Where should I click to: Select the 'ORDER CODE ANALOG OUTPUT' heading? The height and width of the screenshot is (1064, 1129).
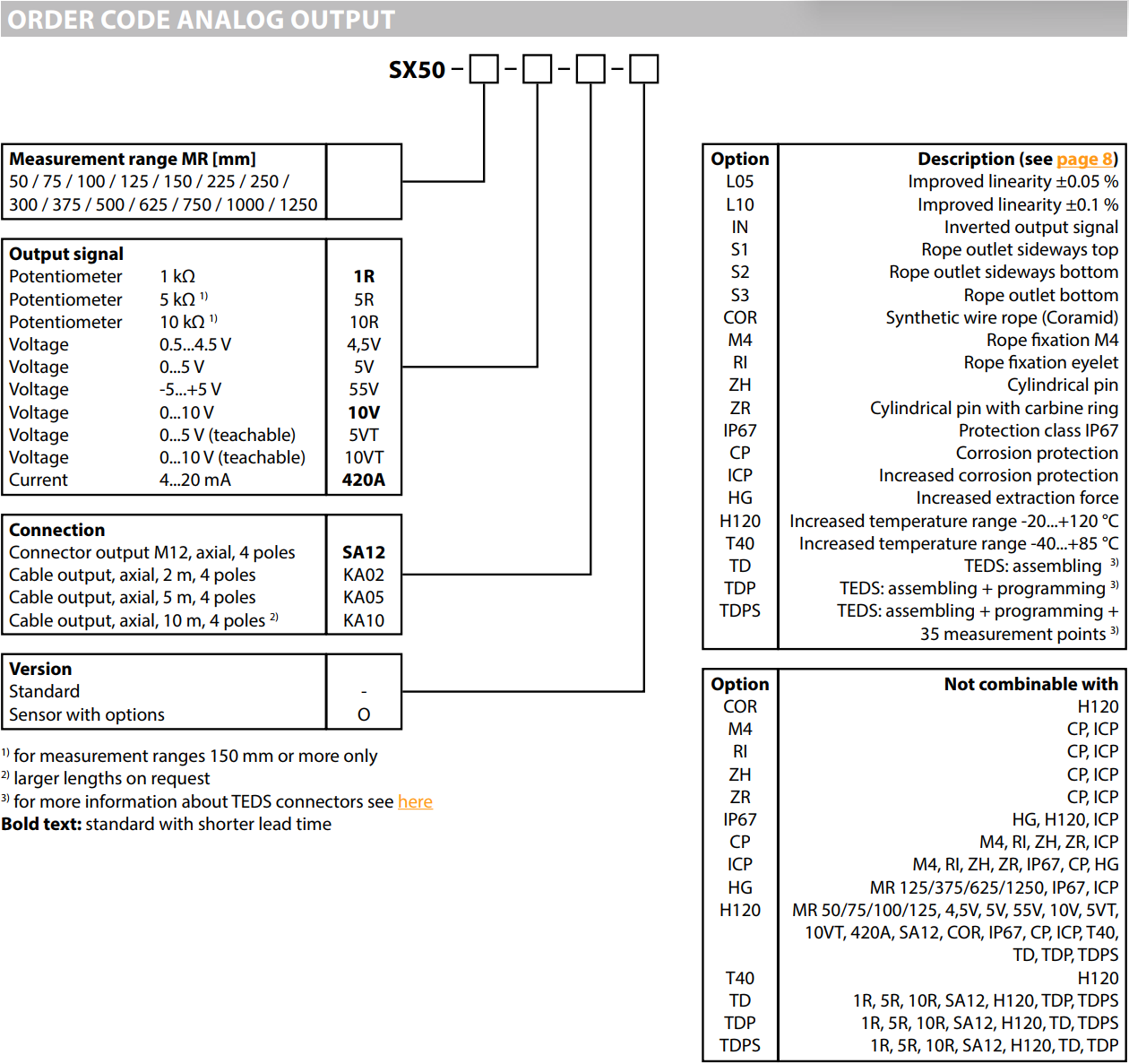[201, 20]
